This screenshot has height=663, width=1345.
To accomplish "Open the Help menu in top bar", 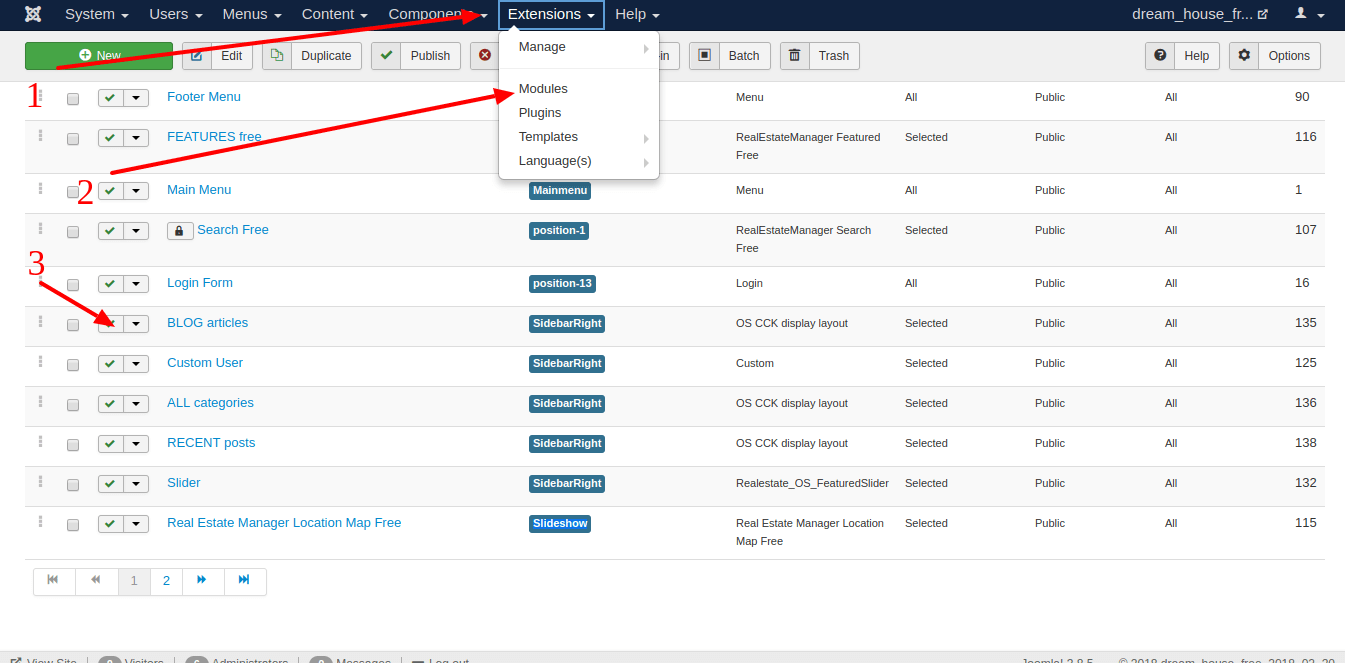I will pos(637,14).
